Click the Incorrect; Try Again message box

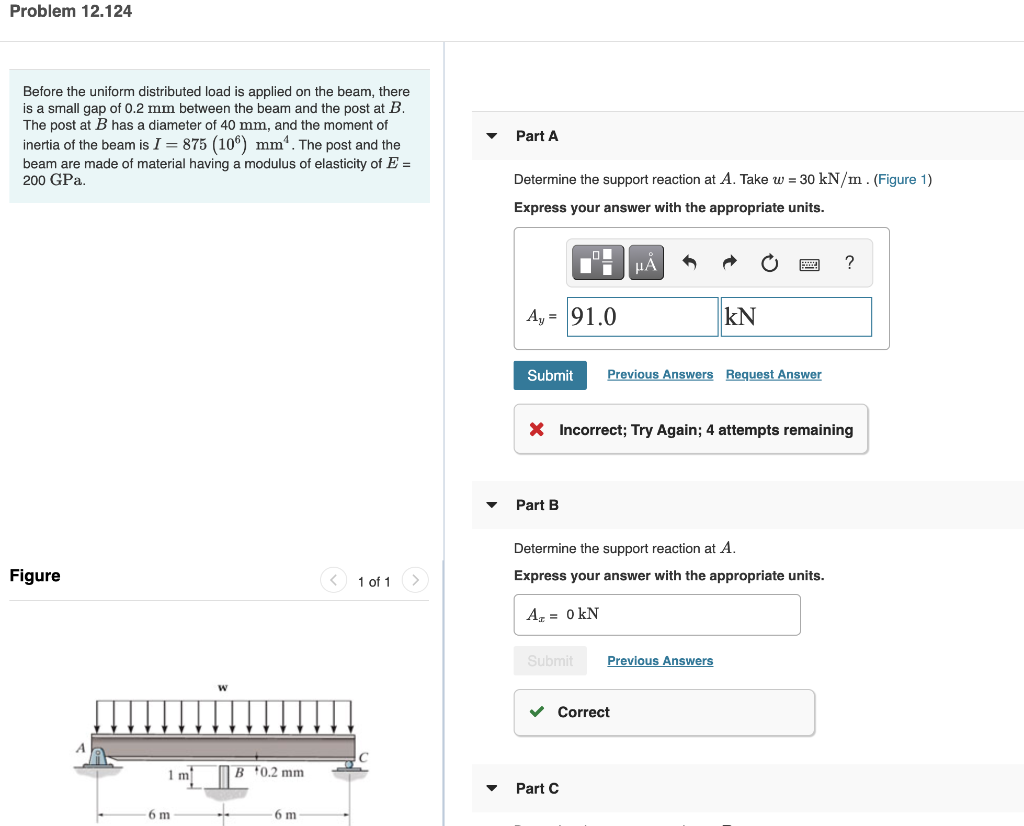click(x=690, y=428)
